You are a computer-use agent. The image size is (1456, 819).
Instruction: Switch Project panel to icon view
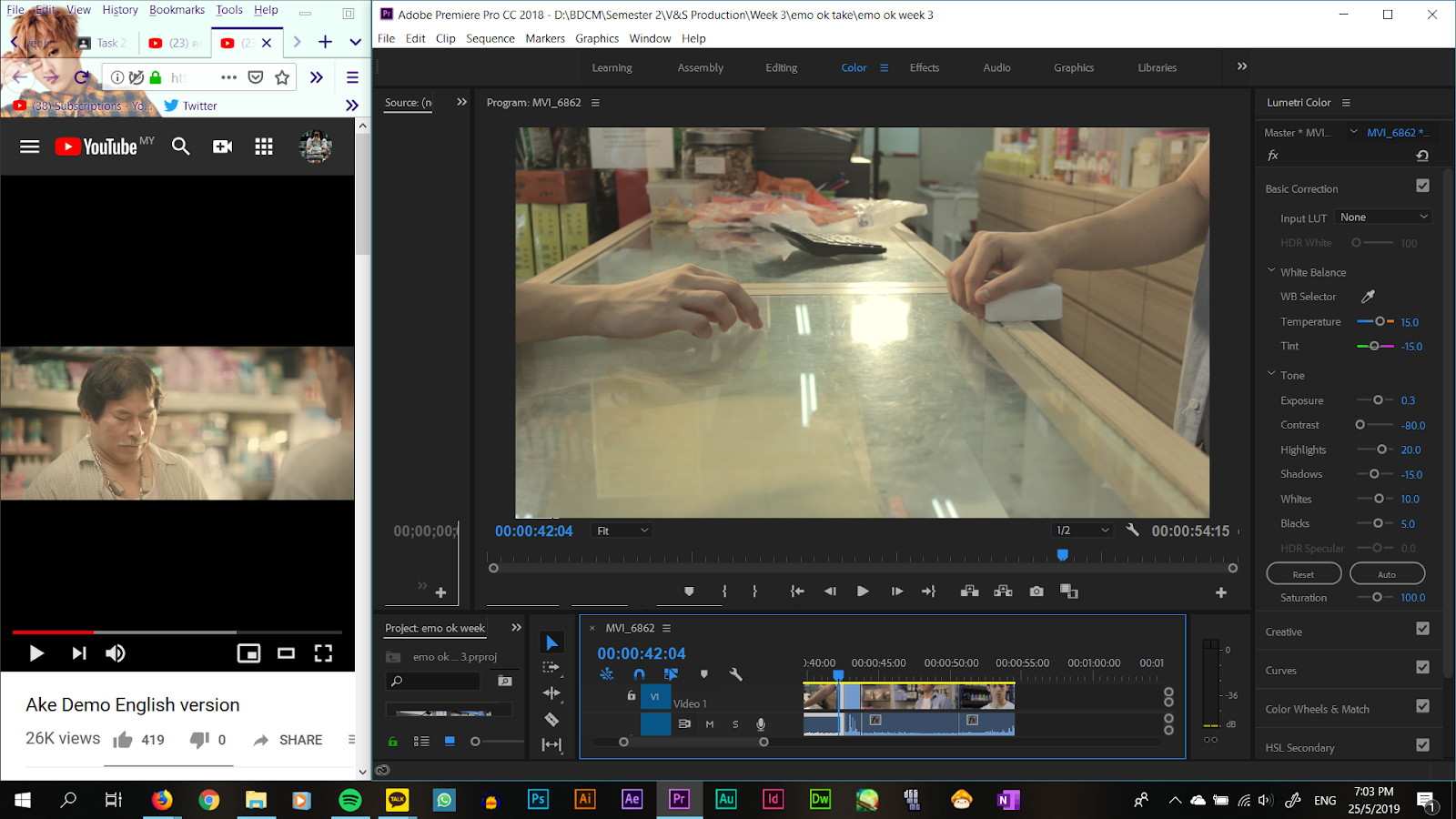coord(450,742)
